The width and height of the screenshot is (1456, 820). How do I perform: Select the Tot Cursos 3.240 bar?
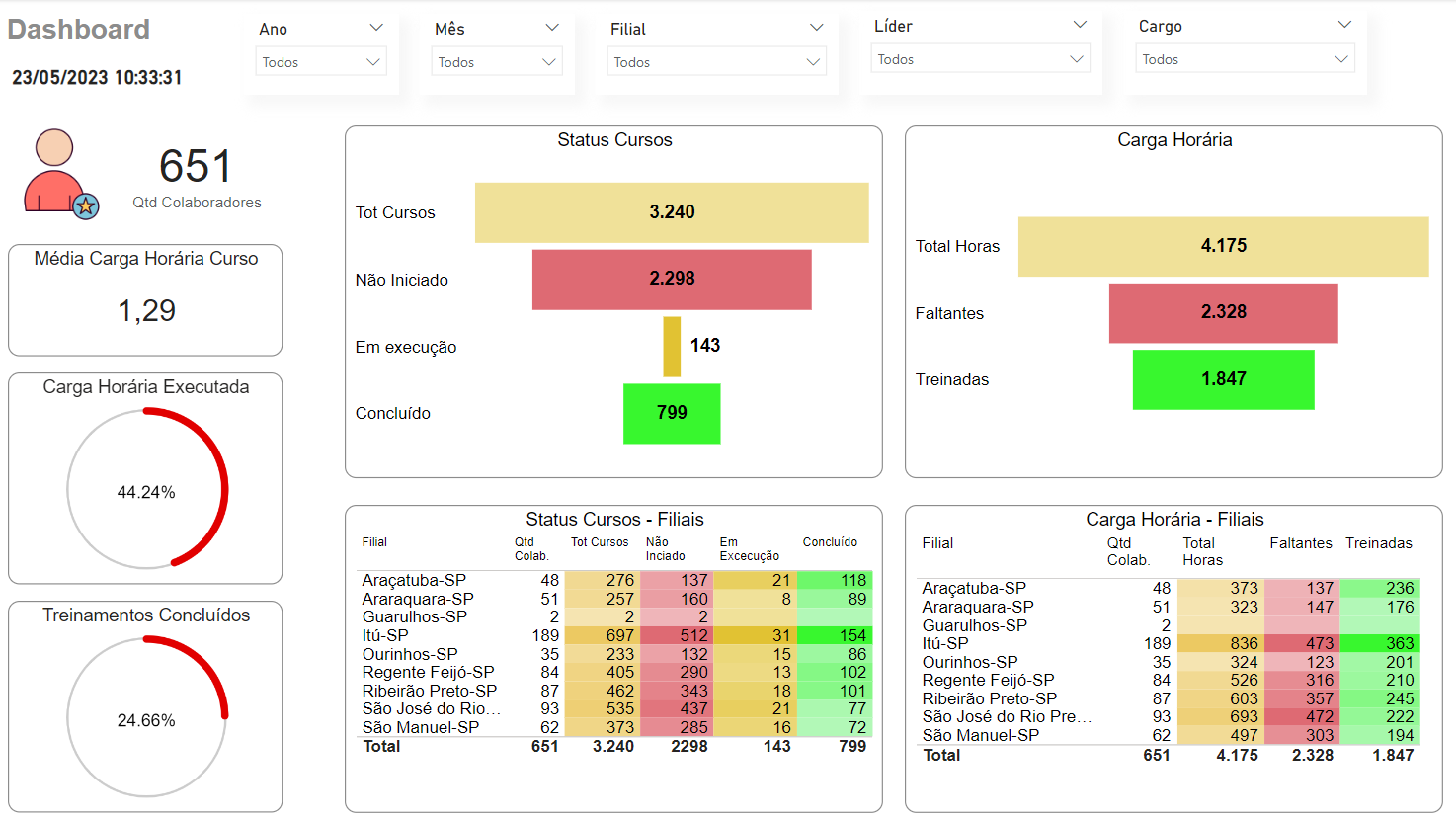tap(672, 212)
